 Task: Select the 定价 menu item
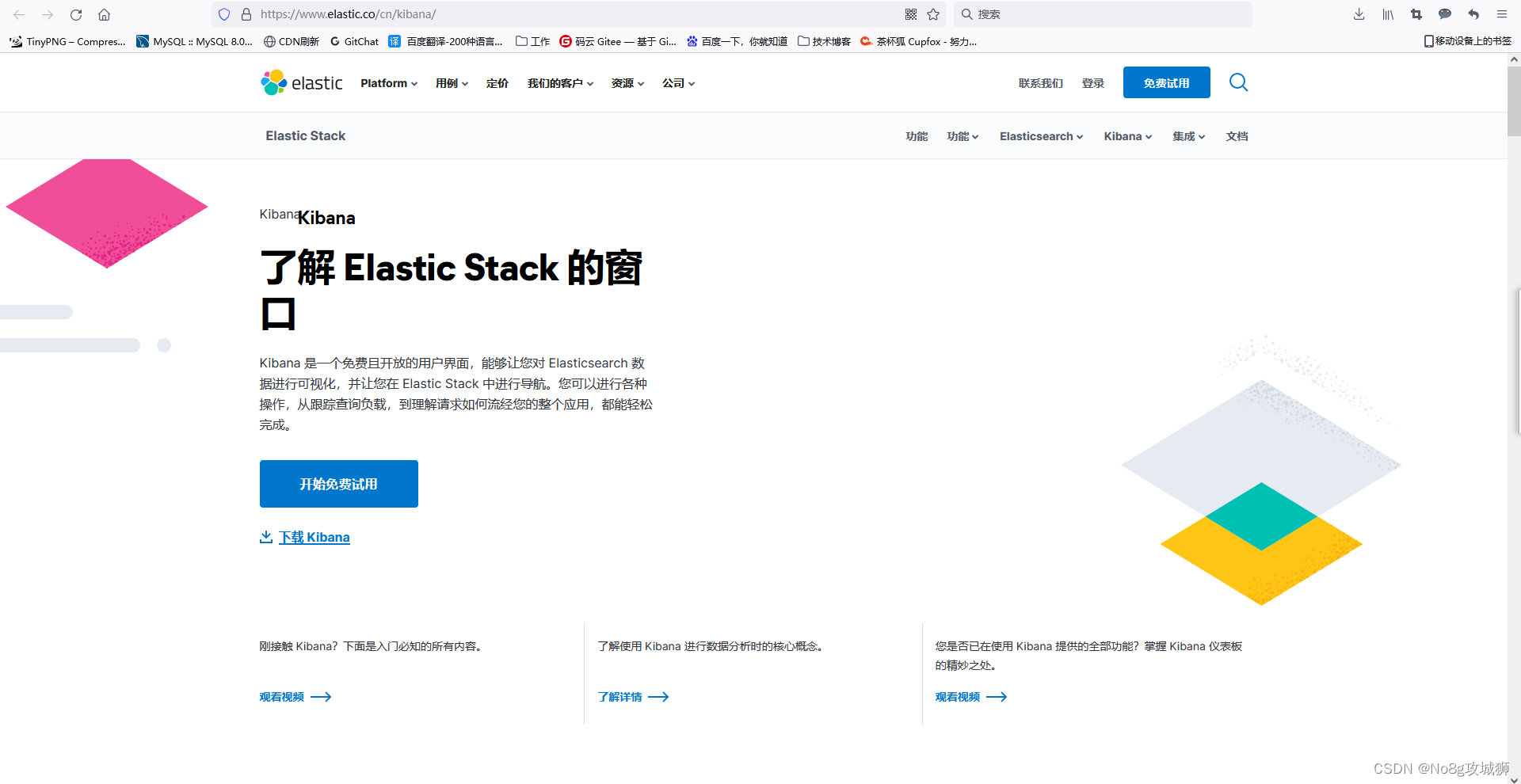pyautogui.click(x=497, y=82)
